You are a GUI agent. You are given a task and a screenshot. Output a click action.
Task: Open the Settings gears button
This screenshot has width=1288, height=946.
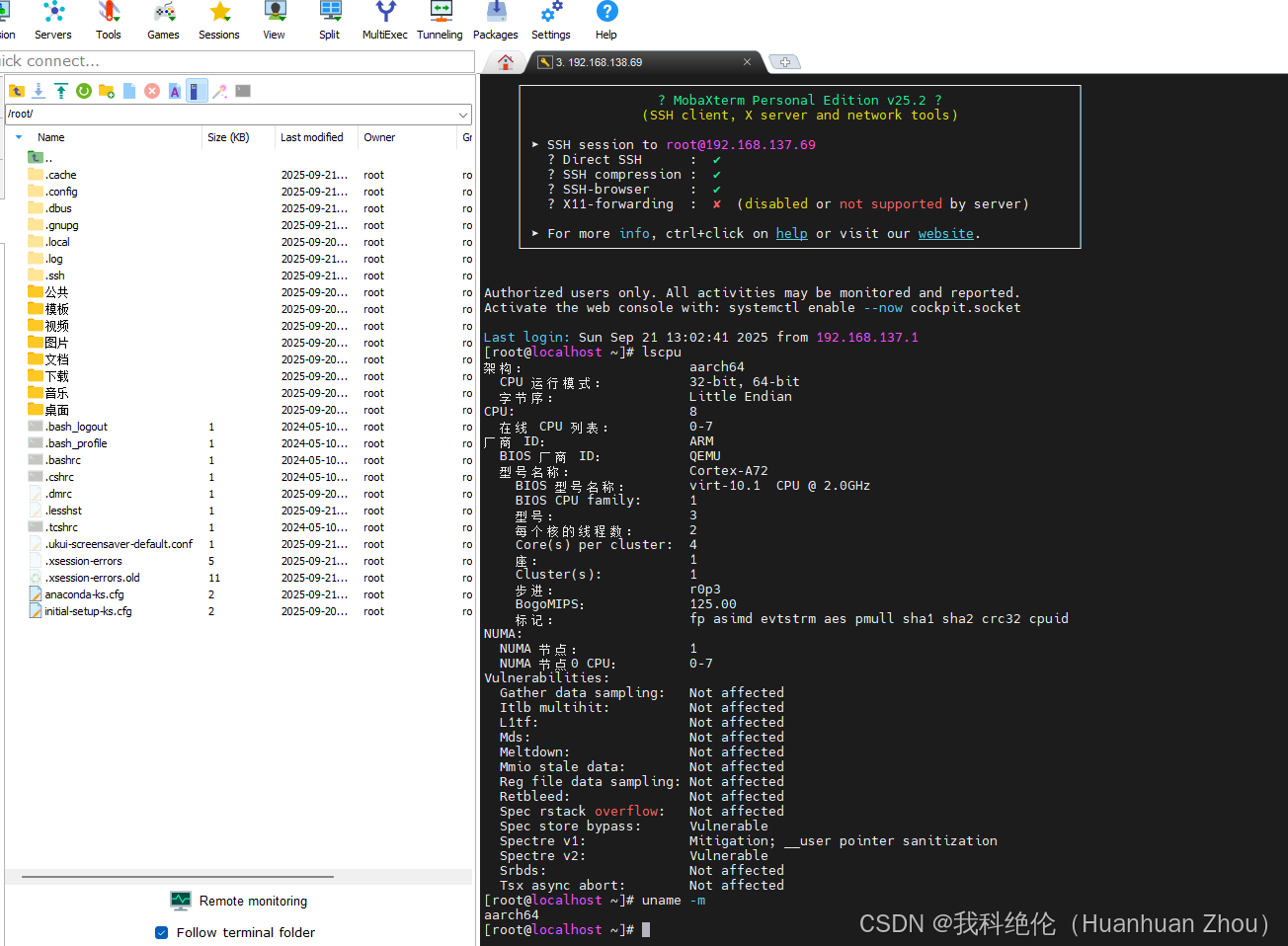click(551, 21)
